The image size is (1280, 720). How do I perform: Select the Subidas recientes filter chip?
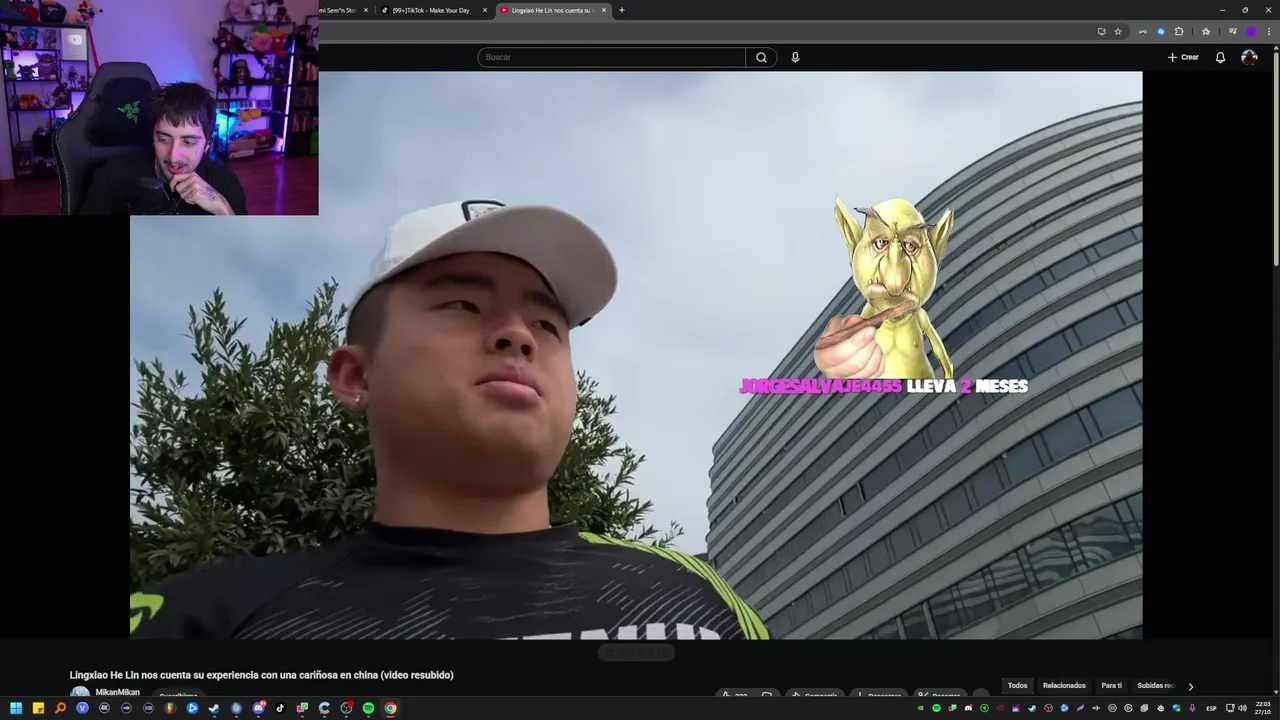1155,686
